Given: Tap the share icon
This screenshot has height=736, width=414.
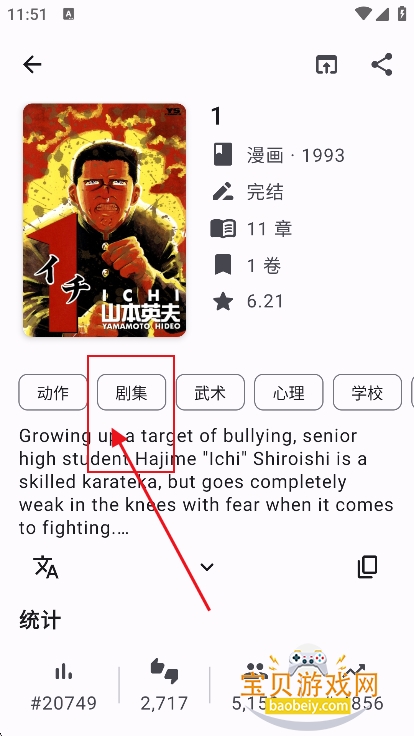Looking at the screenshot, I should pos(382,64).
